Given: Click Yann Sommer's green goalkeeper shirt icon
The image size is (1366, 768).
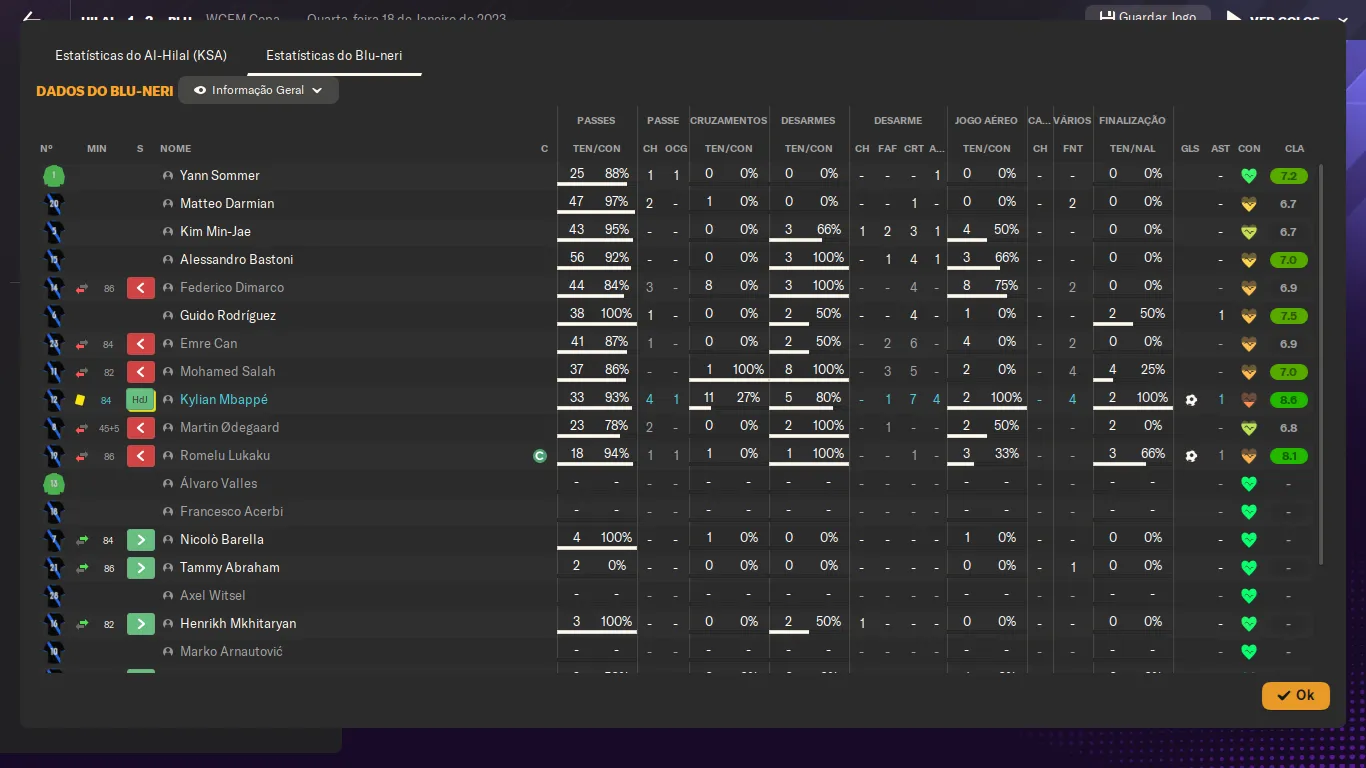Looking at the screenshot, I should click(54, 177).
